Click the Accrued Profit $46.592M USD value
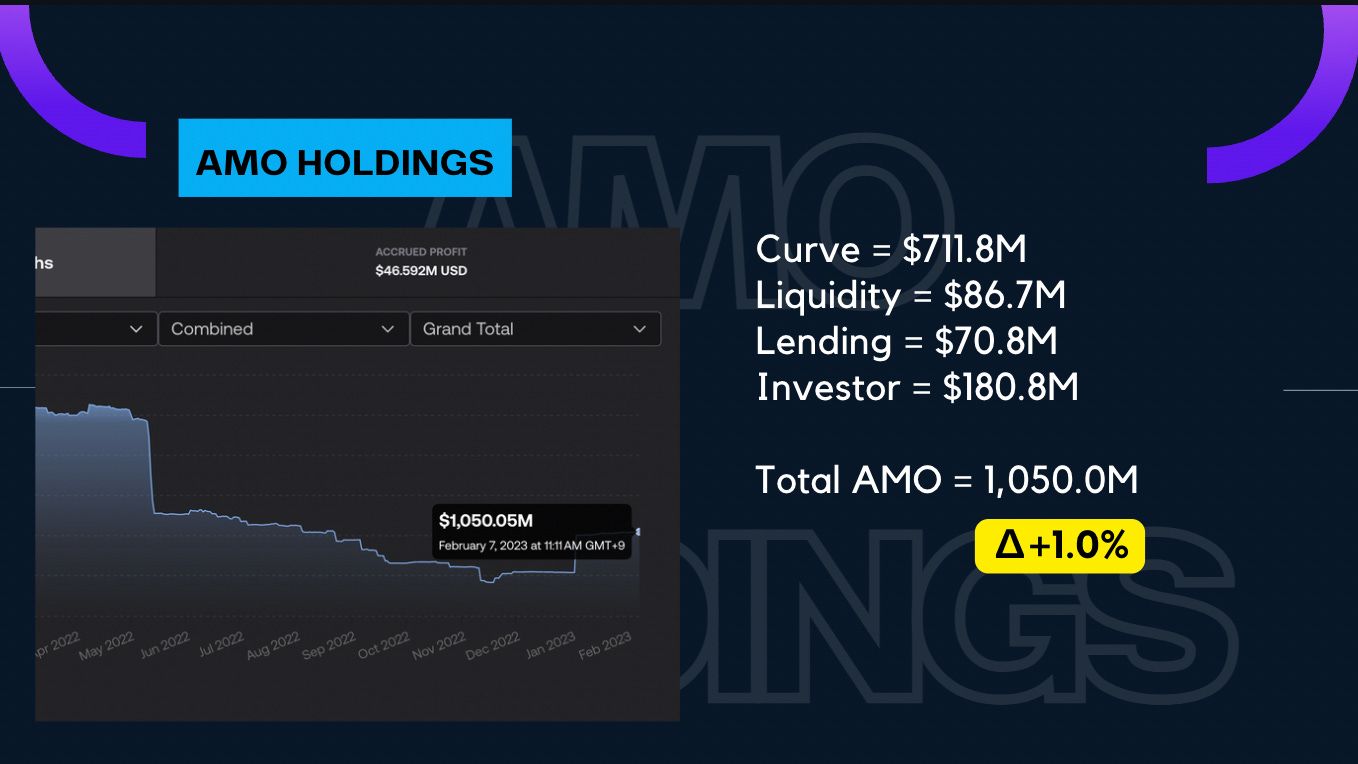 click(421, 270)
